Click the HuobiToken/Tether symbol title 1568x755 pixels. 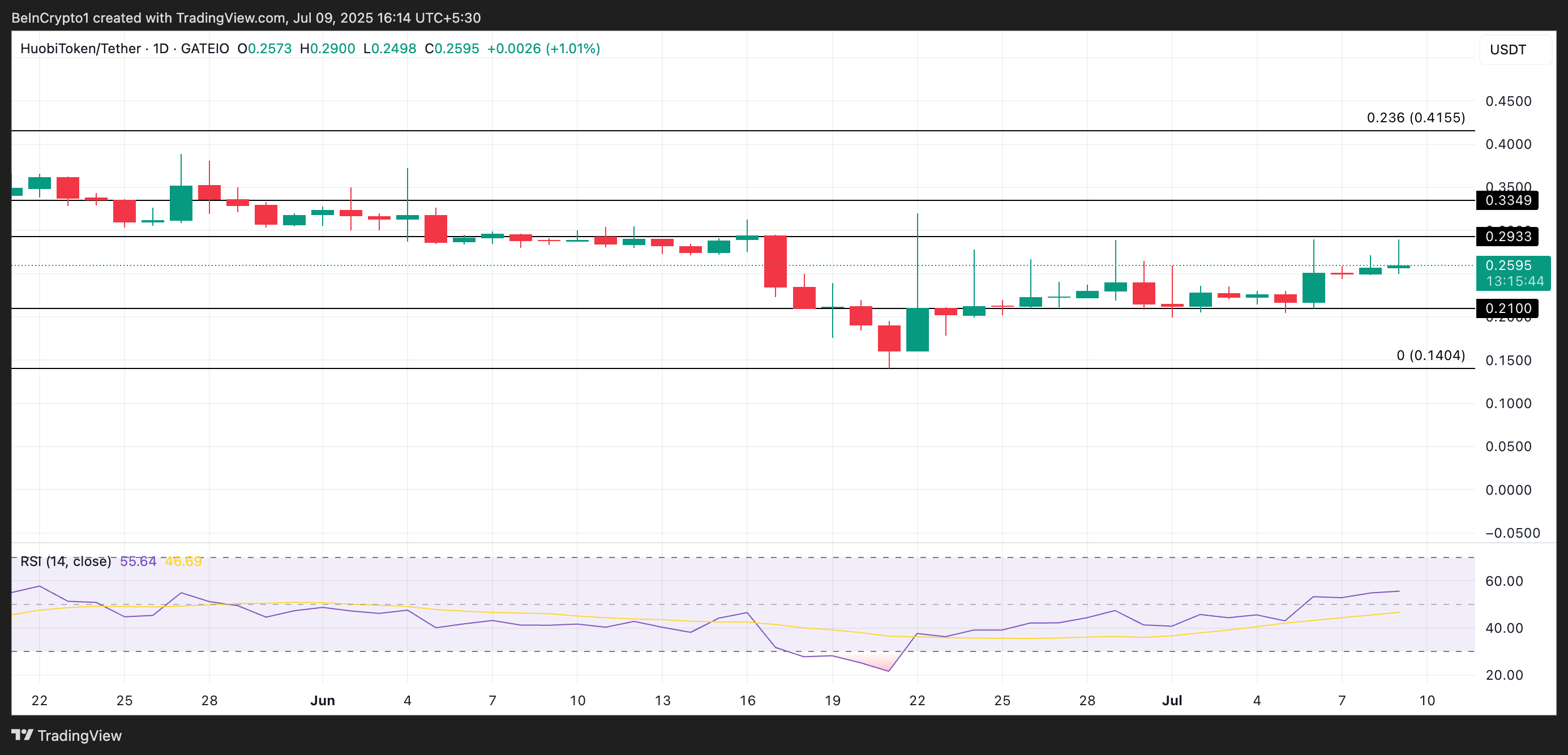[80, 49]
